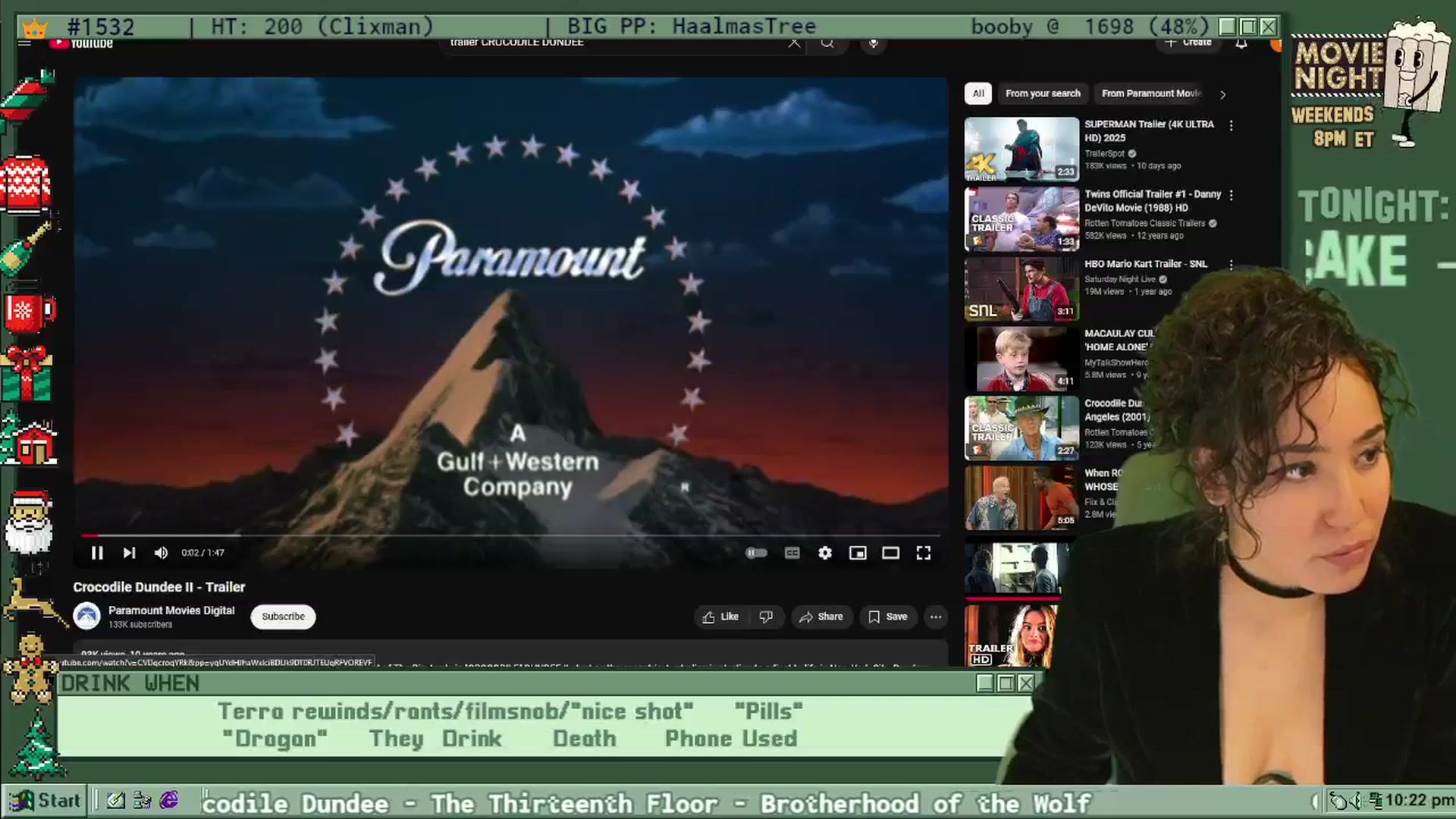Open options for the Twins Official Trailer

(1231, 196)
